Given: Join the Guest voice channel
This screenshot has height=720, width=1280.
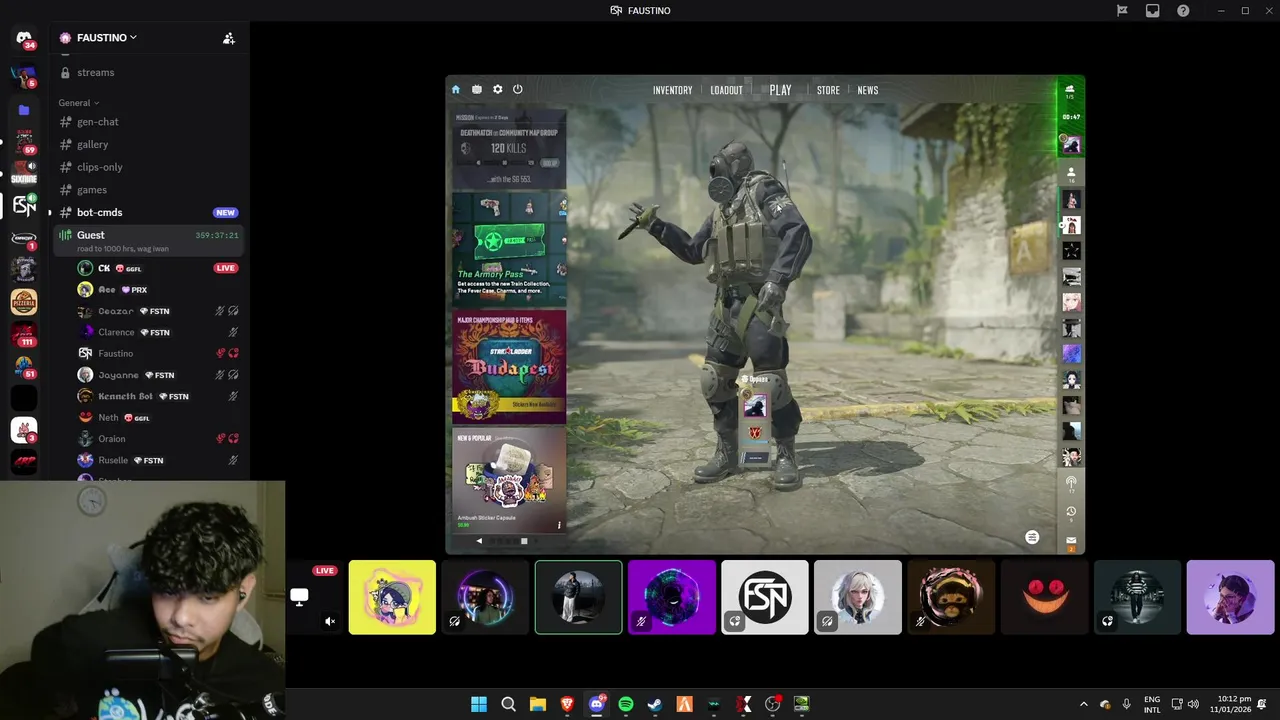Looking at the screenshot, I should (148, 240).
